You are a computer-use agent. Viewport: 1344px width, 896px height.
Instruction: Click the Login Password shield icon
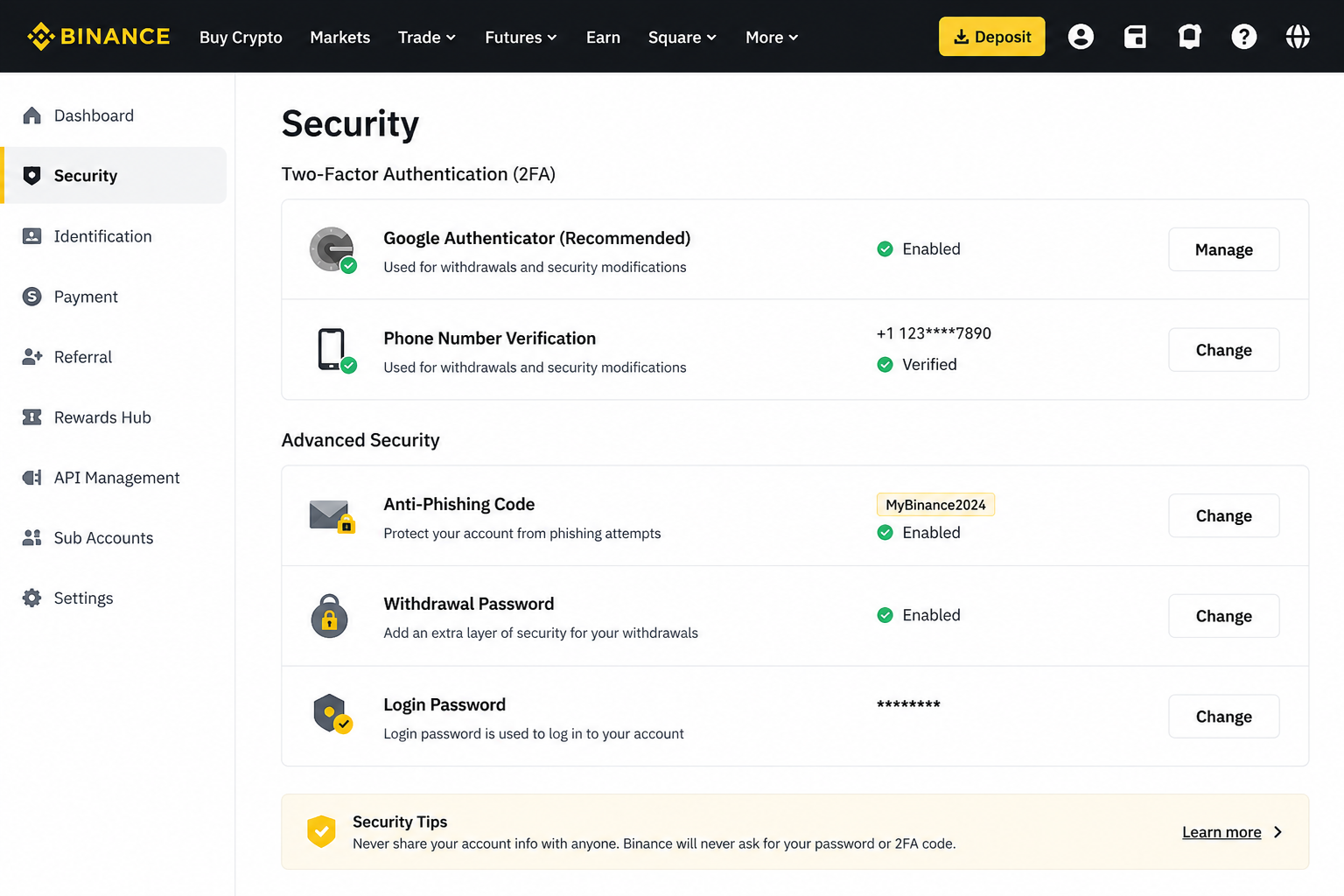click(x=332, y=714)
